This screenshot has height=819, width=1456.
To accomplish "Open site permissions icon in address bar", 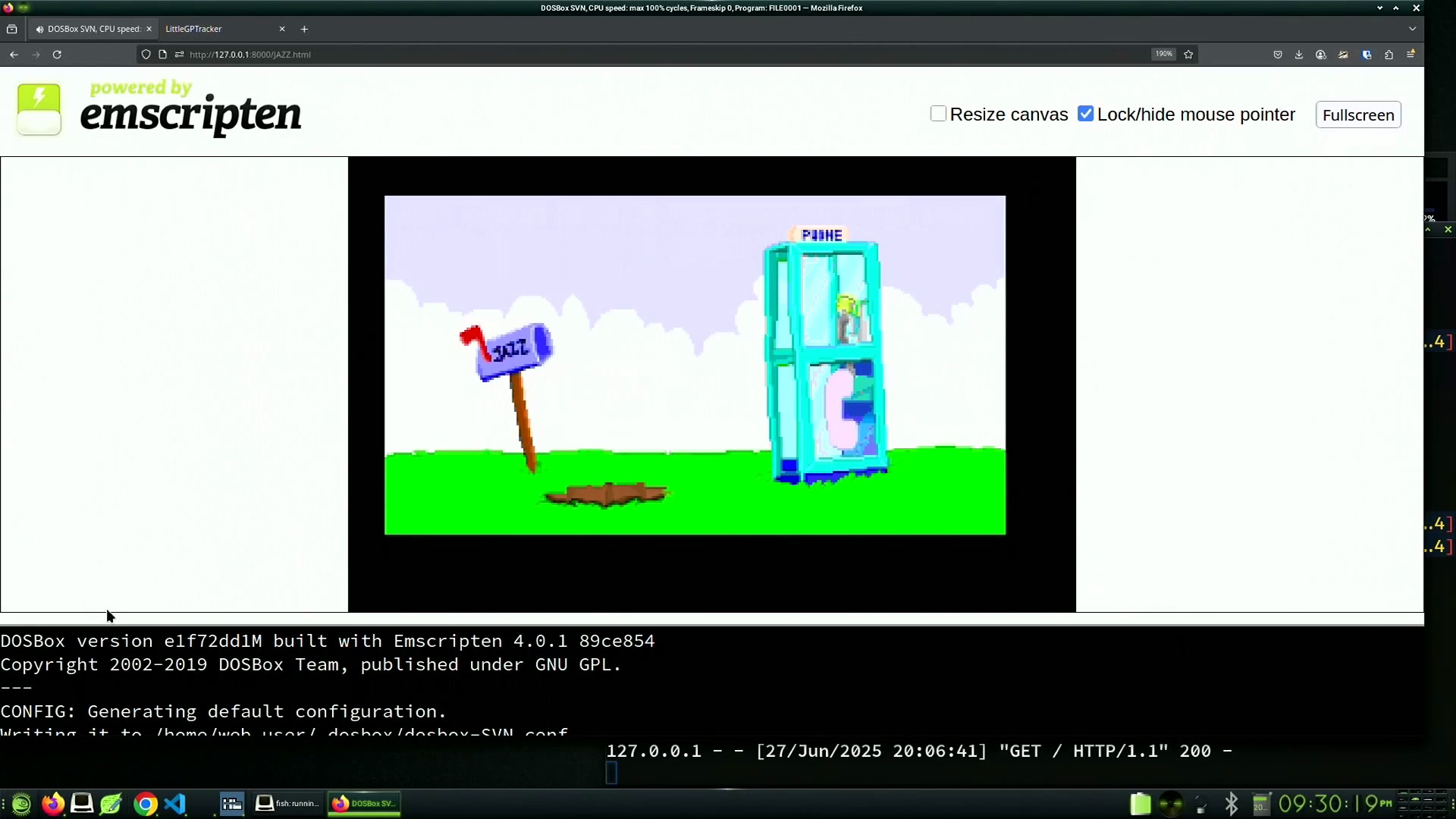I will [179, 55].
